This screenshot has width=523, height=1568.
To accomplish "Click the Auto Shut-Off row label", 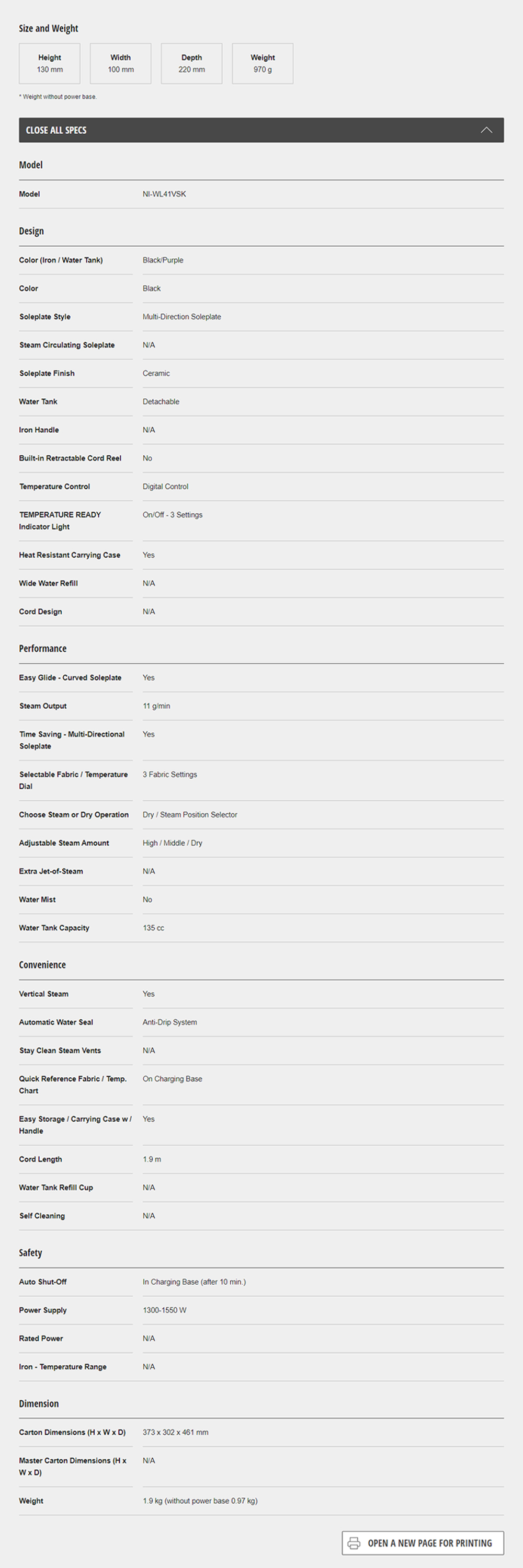I will point(42,1282).
